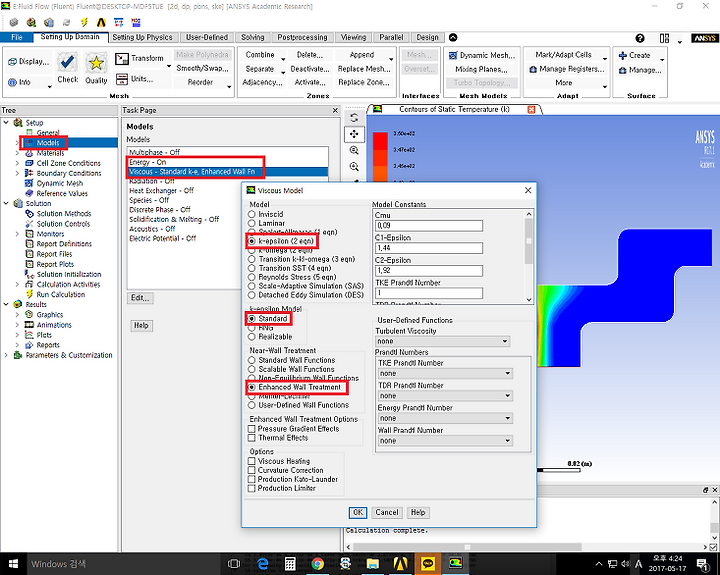Expand the Boundary Conditions tree node
This screenshot has width=720, height=575.
coord(17,173)
